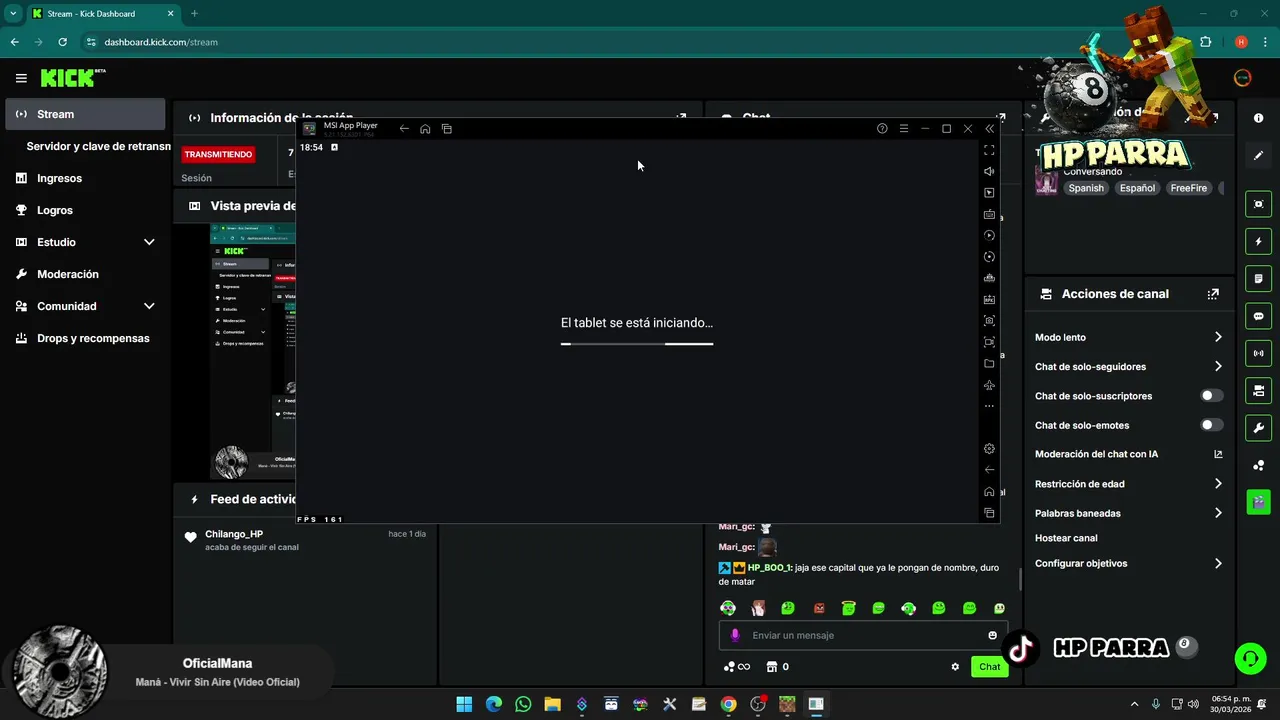Open keyboard controls in MSI App Player sidebar
Viewport: 1280px width, 720px height.
(x=989, y=214)
